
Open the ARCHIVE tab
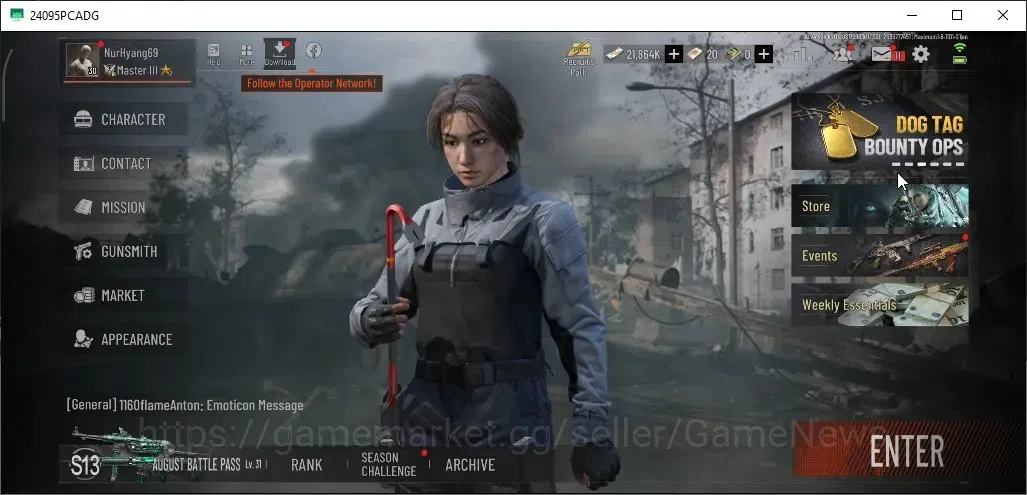tap(470, 465)
